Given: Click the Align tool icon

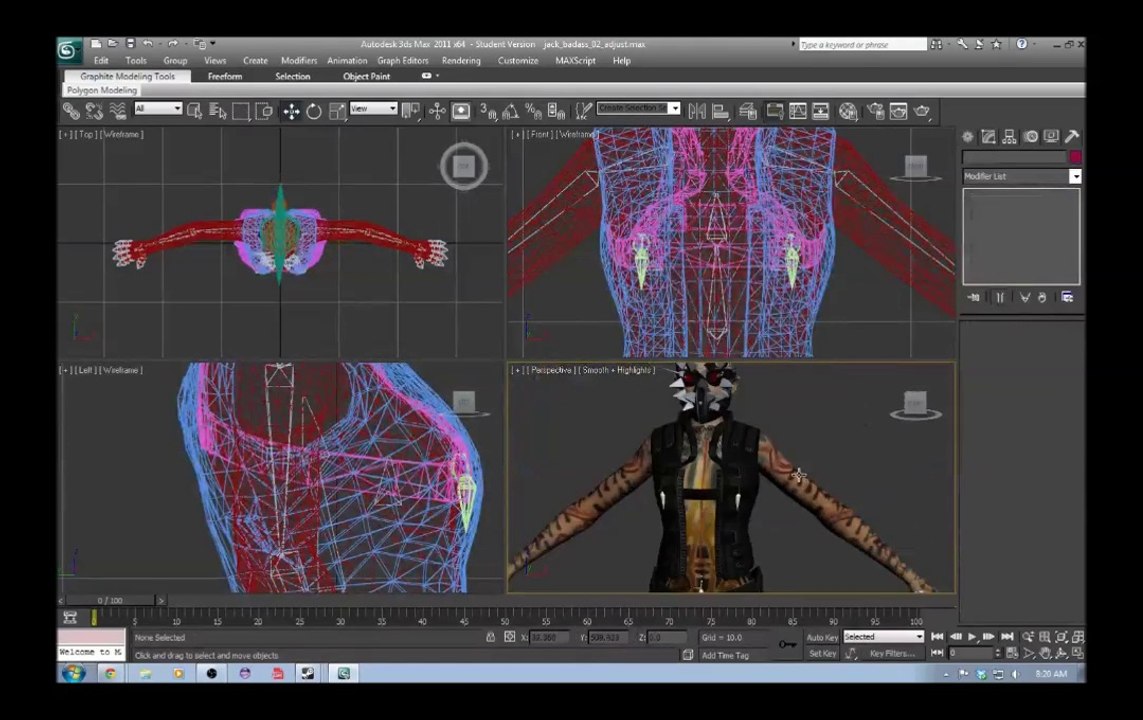Looking at the screenshot, I should click(x=721, y=111).
